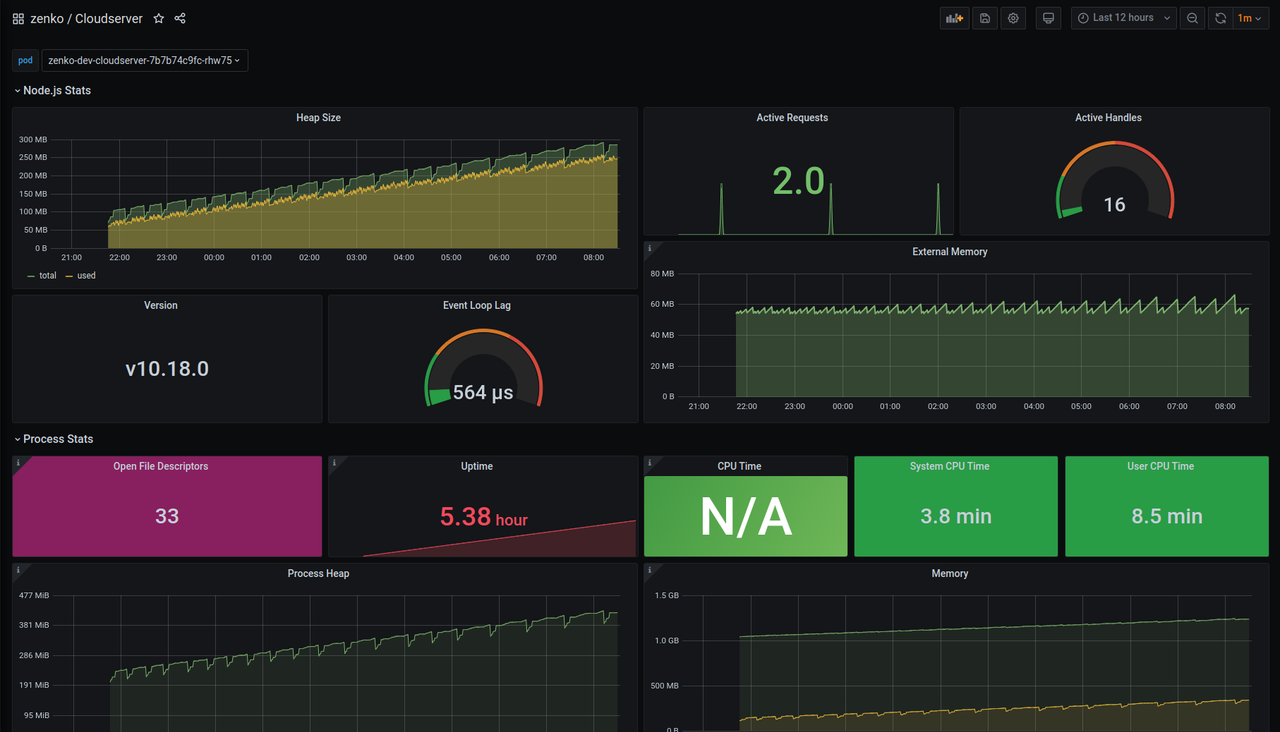Open the Active Requests panel title menu
The width and height of the screenshot is (1280, 732).
tap(792, 118)
